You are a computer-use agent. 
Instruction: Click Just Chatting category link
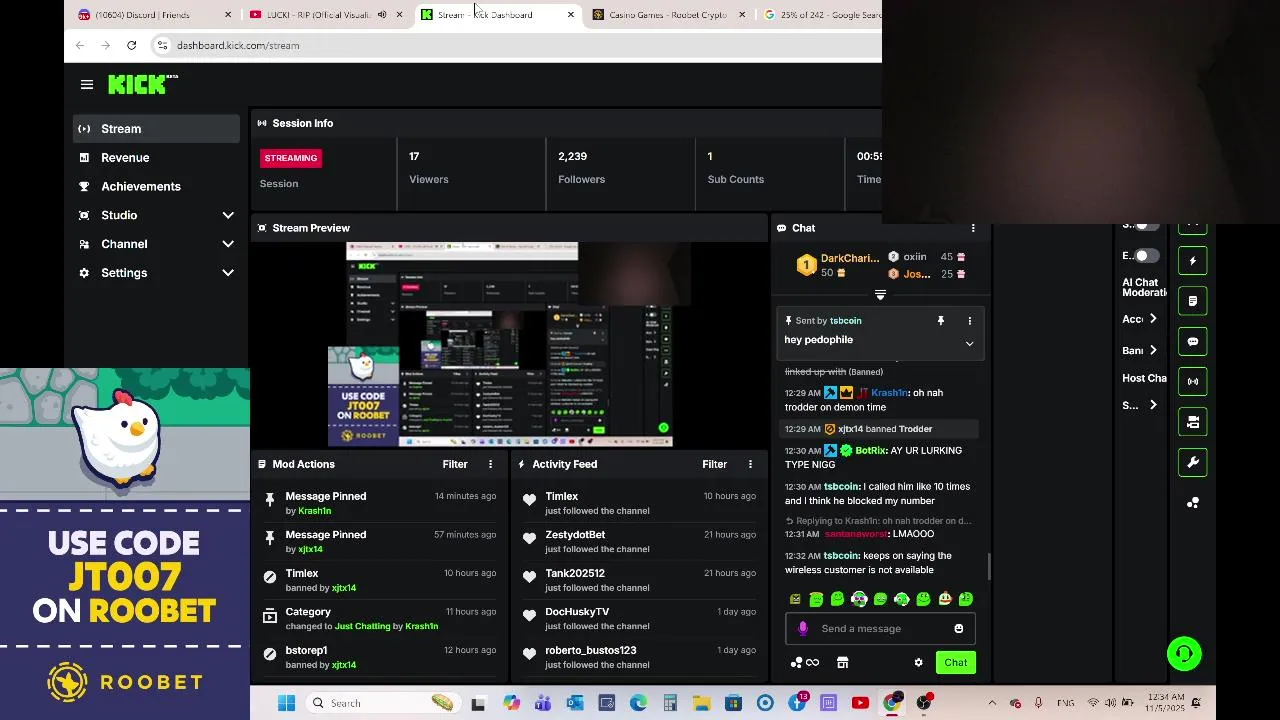(x=362, y=626)
